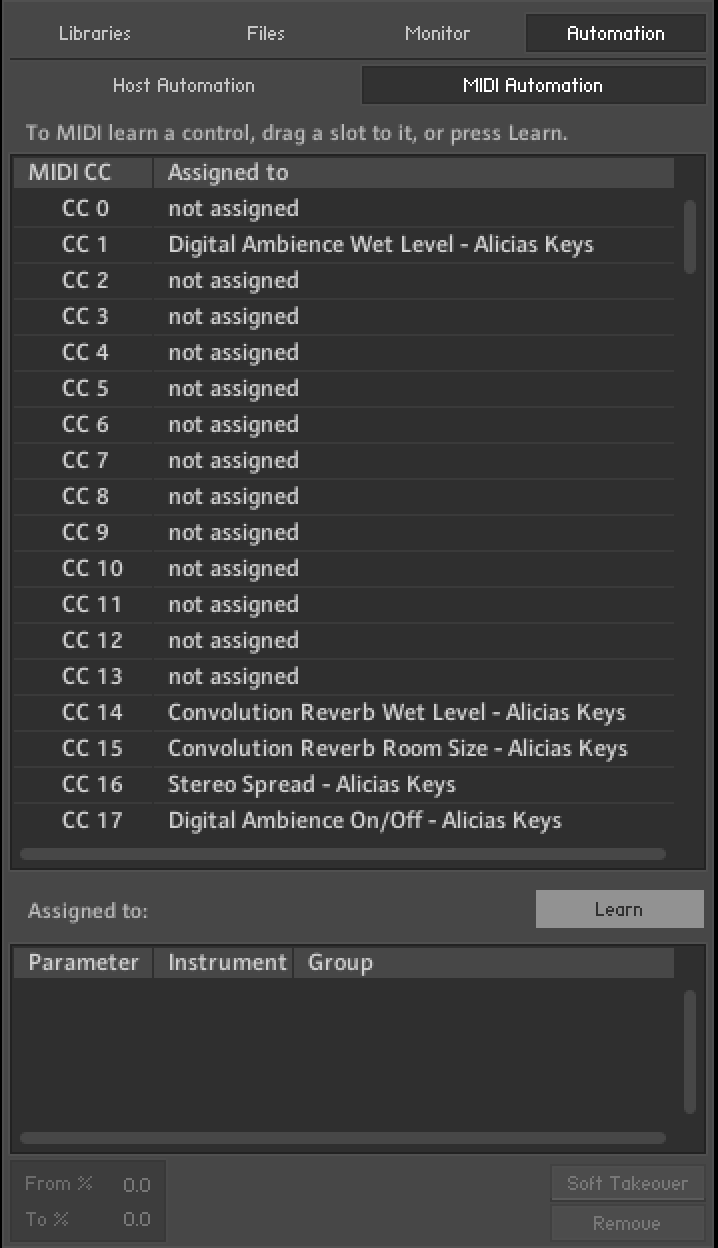Open the Host Automation sub-tab
The width and height of the screenshot is (718, 1248).
184,85
